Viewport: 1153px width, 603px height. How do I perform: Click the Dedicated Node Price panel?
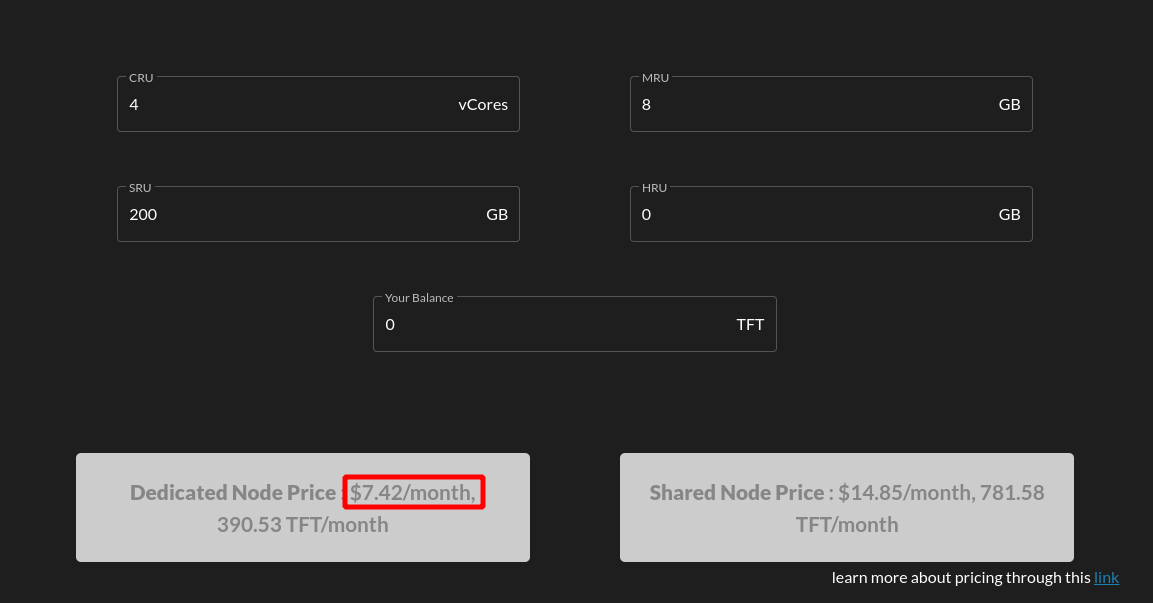303,507
